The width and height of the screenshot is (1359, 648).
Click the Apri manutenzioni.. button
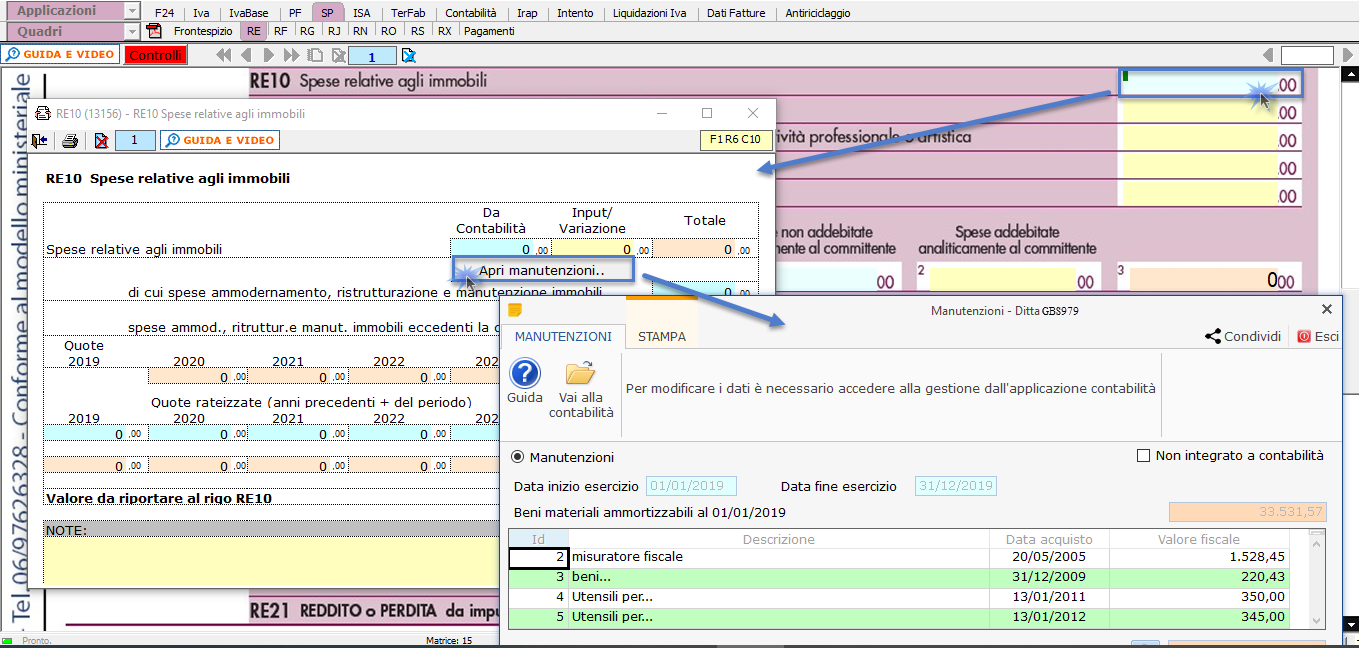pos(542,270)
